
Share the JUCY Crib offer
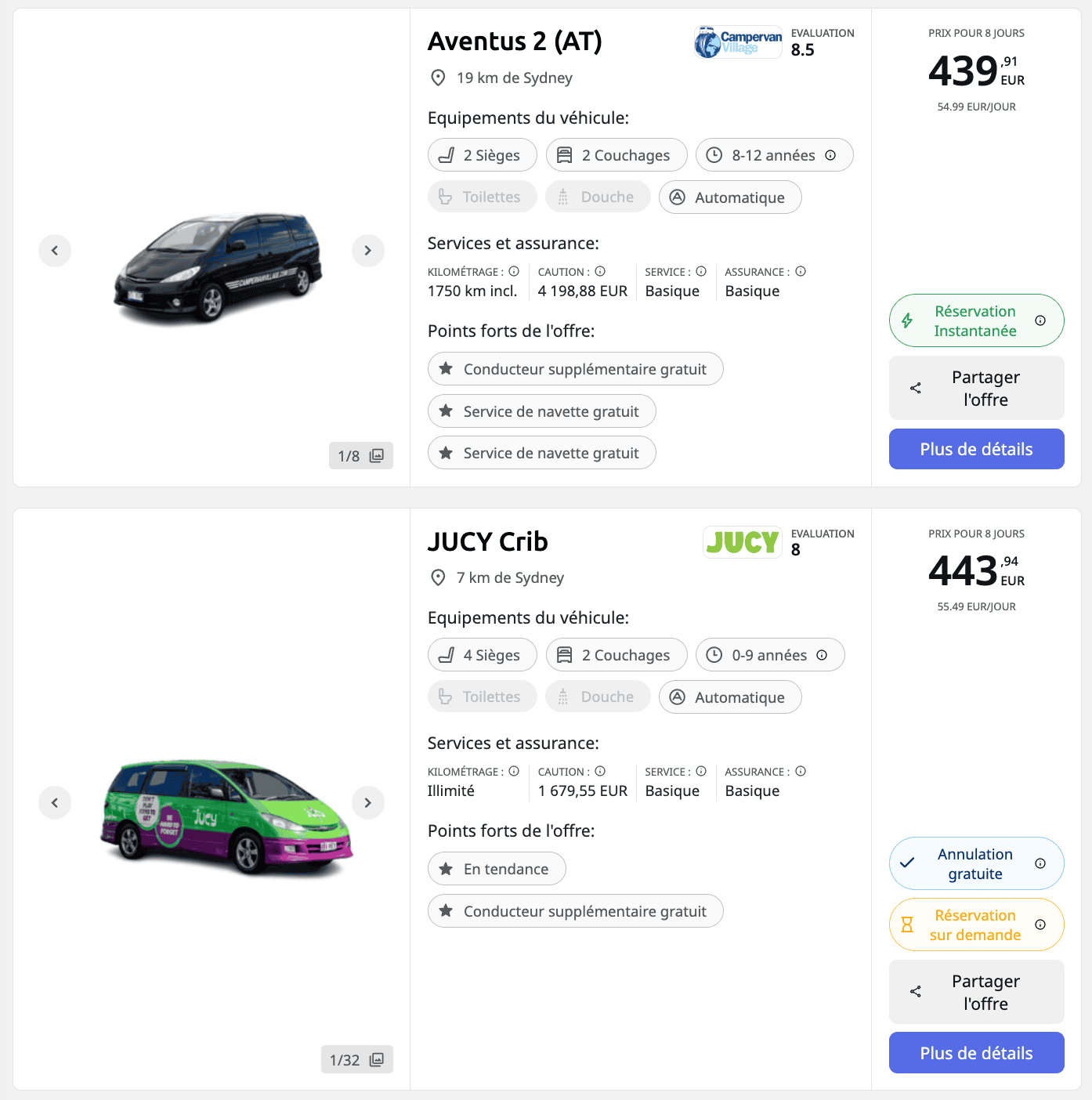pyautogui.click(x=976, y=992)
